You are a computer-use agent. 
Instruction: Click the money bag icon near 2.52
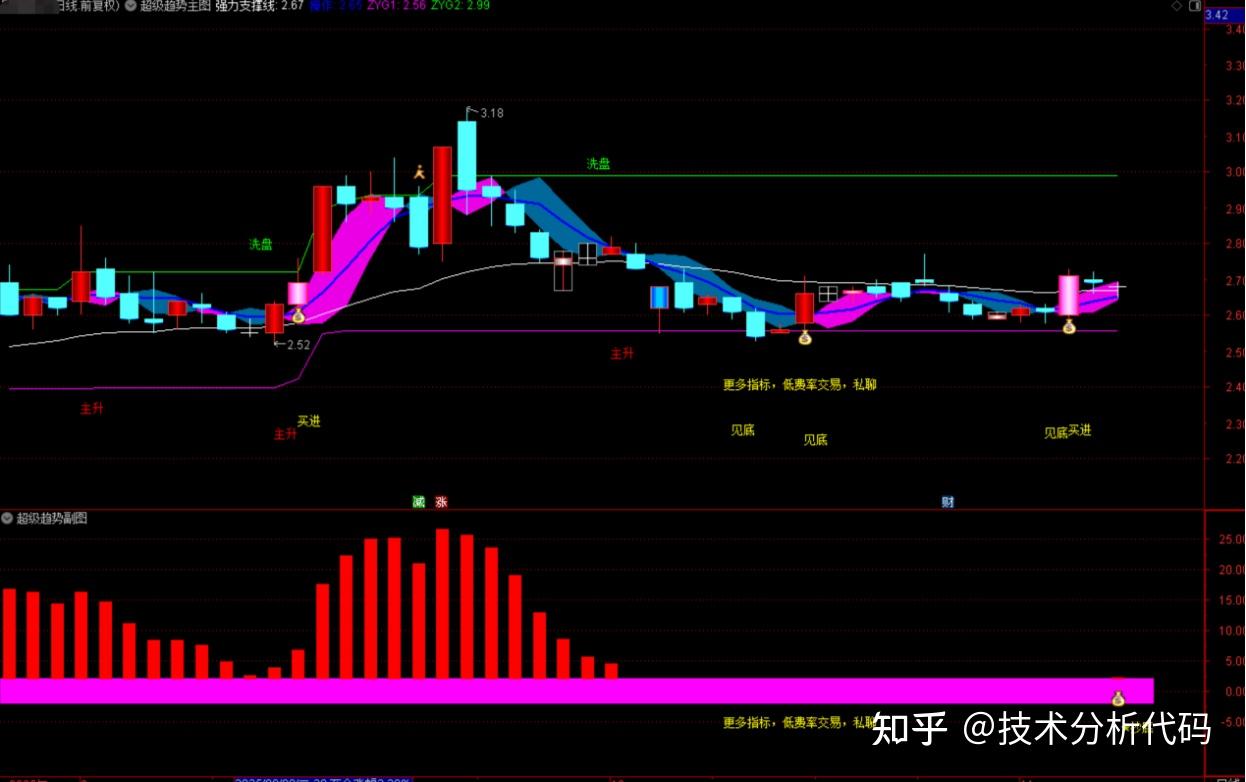pyautogui.click(x=298, y=316)
